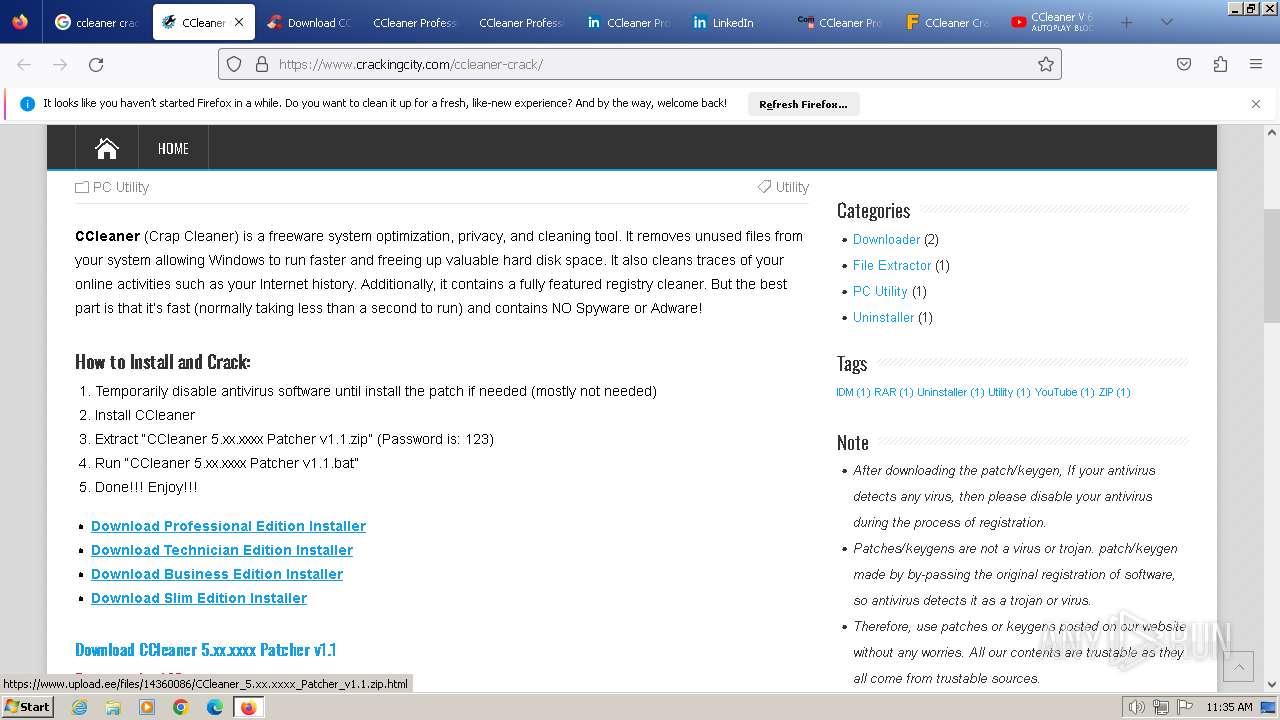Open Download Technician Edition Installer link
This screenshot has height=720, width=1280.
pyautogui.click(x=222, y=550)
